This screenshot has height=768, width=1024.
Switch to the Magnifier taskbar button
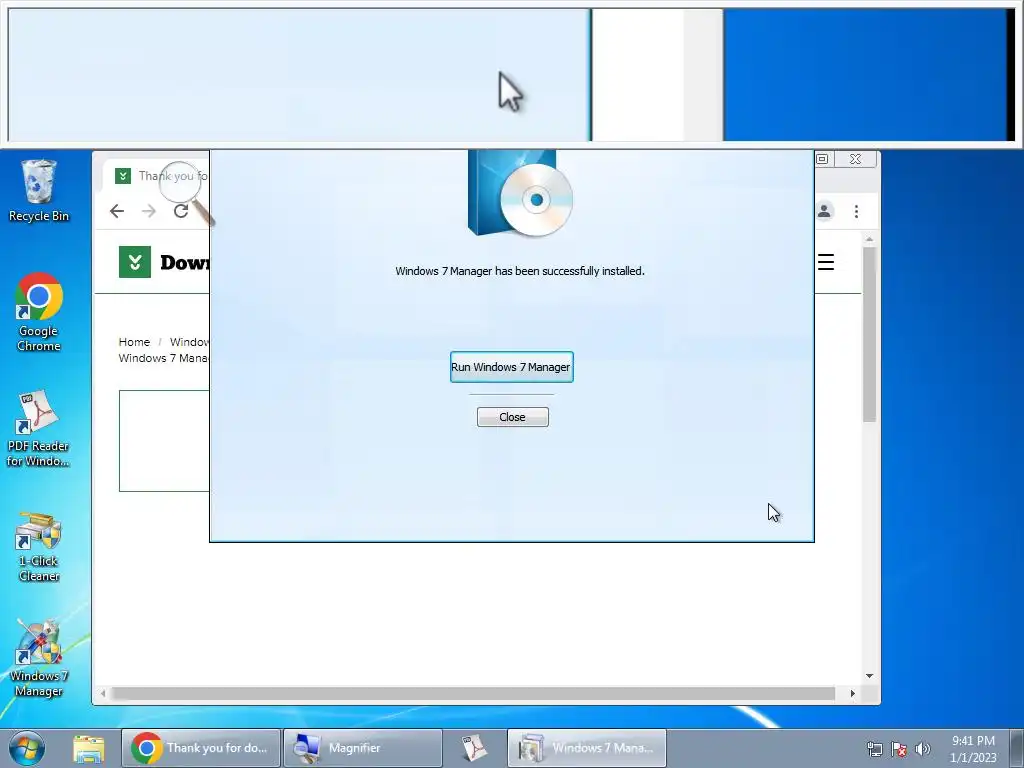[x=363, y=748]
